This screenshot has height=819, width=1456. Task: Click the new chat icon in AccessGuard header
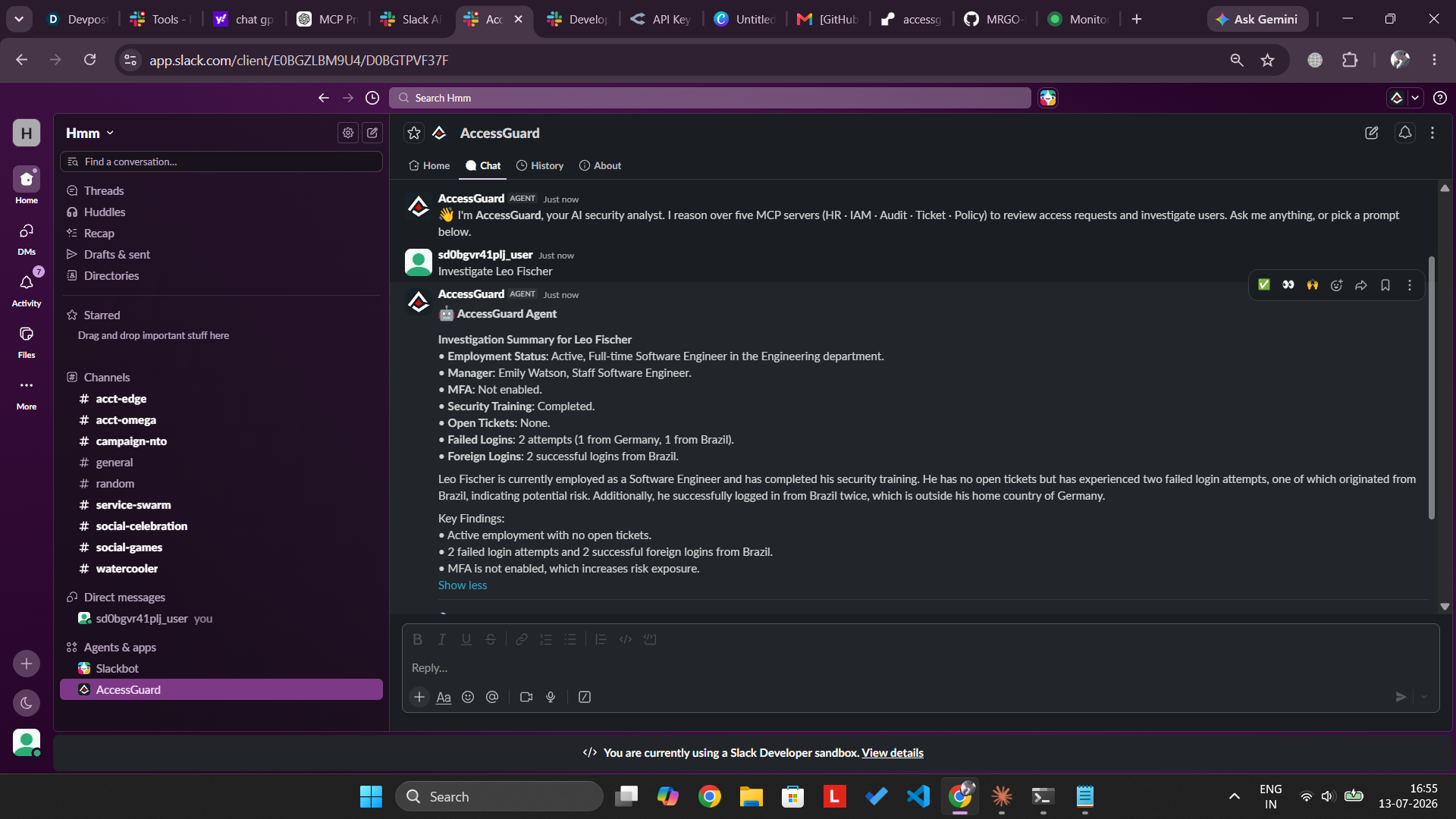1372,133
